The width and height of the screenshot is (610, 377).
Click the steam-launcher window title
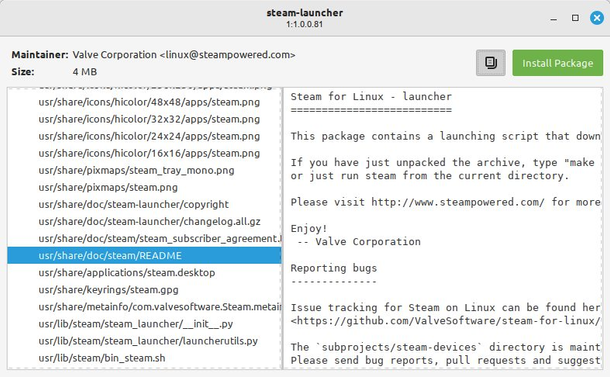pos(305,13)
